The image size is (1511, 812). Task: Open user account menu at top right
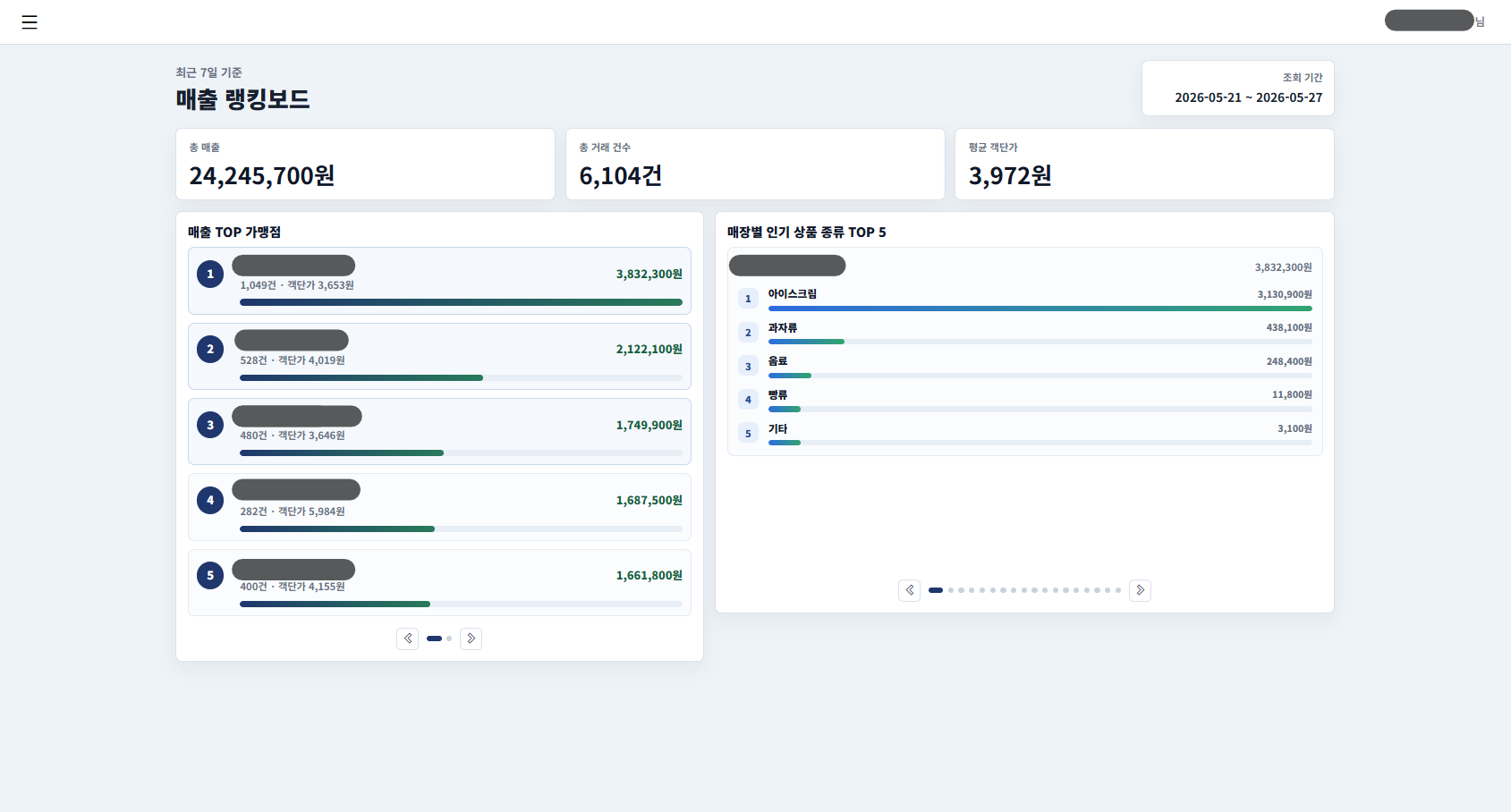(1434, 21)
